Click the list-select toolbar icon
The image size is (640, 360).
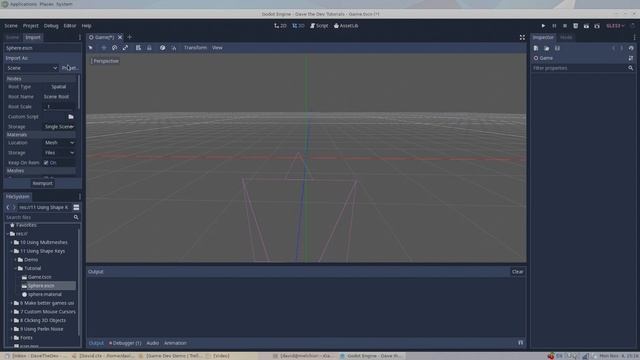point(138,48)
